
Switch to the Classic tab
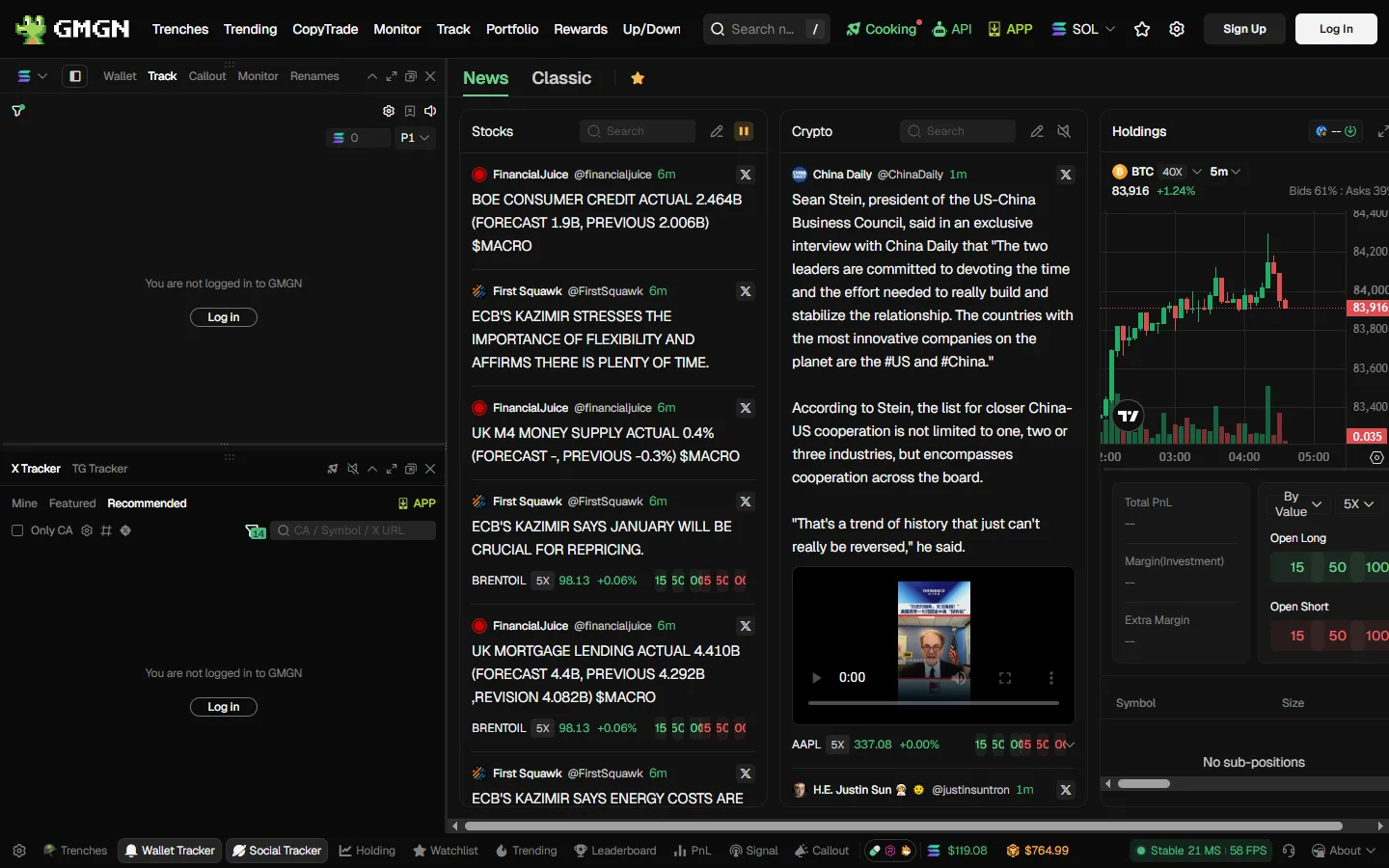pyautogui.click(x=561, y=78)
